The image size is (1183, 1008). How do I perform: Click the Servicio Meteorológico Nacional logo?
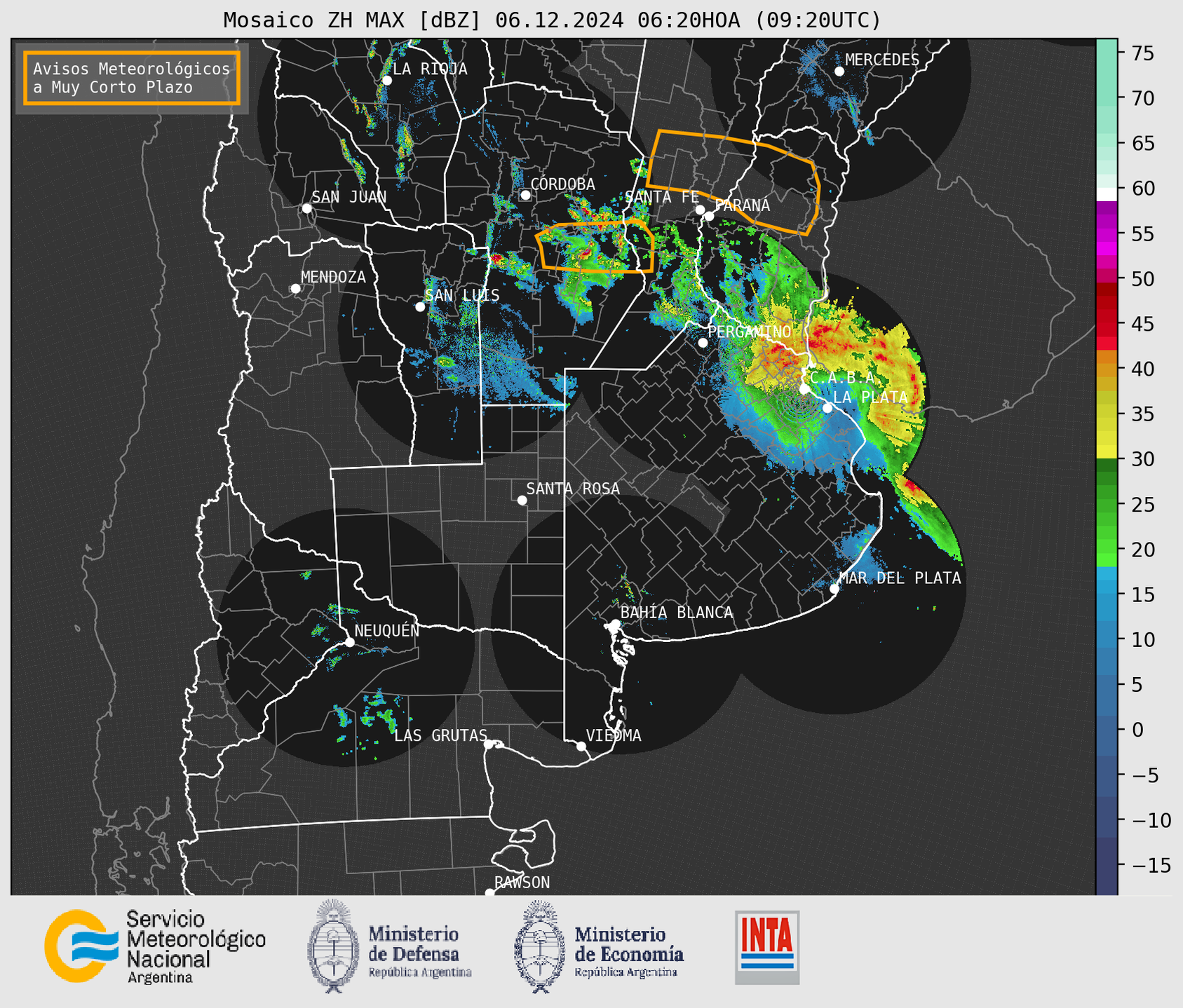[x=155, y=946]
